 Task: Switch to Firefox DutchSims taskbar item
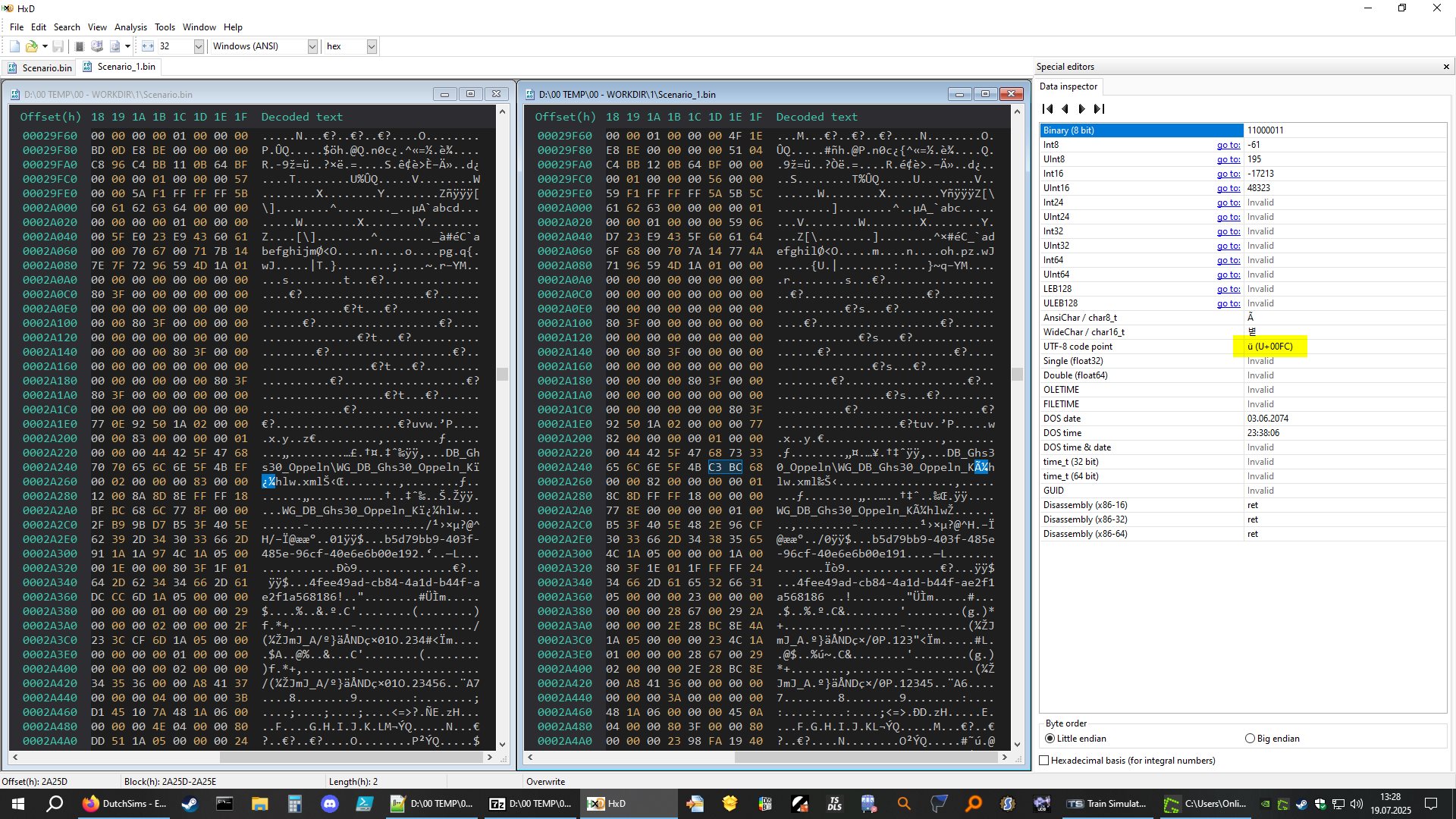point(124,803)
